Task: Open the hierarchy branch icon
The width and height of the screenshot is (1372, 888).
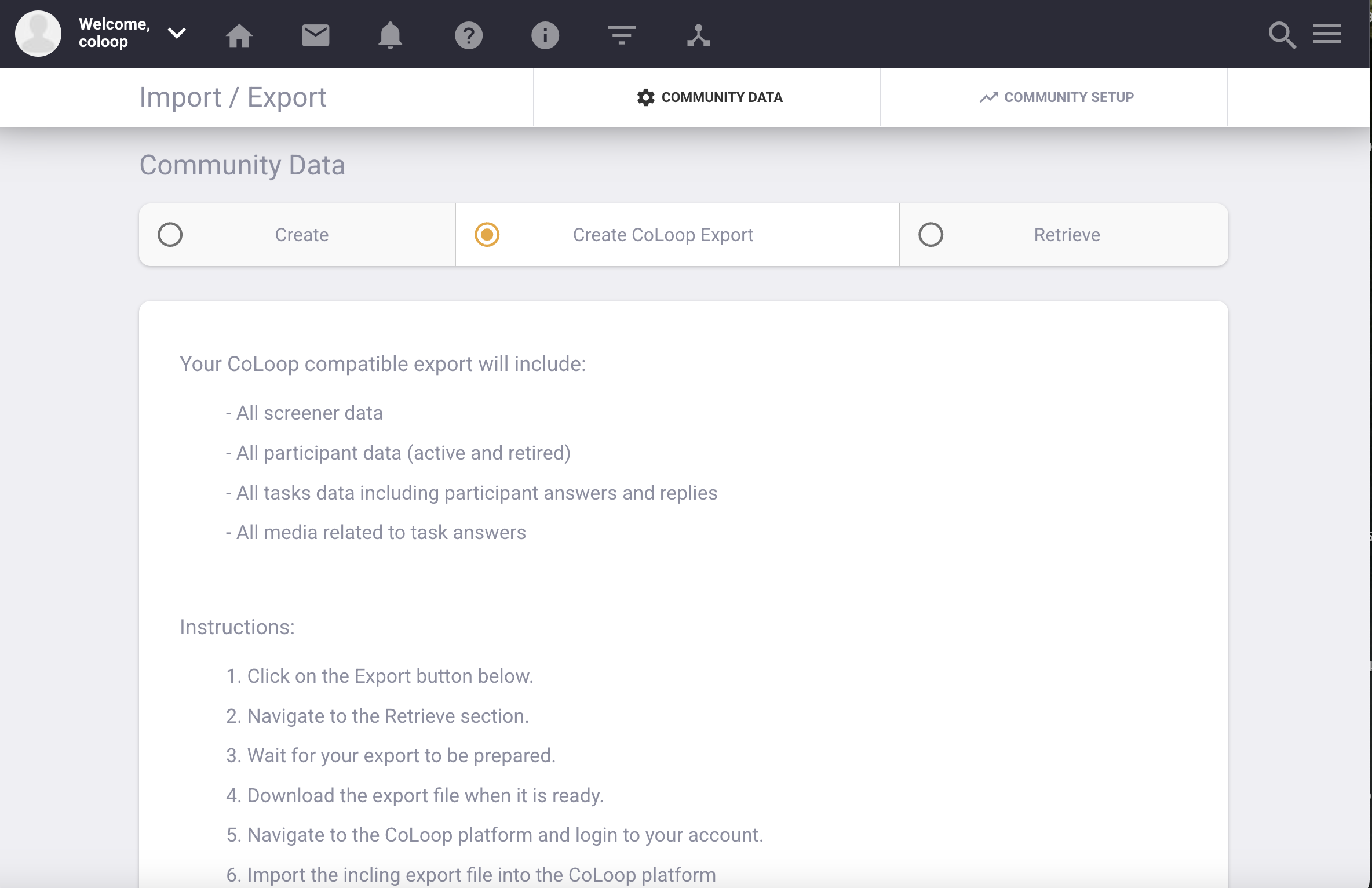Action: 698,35
